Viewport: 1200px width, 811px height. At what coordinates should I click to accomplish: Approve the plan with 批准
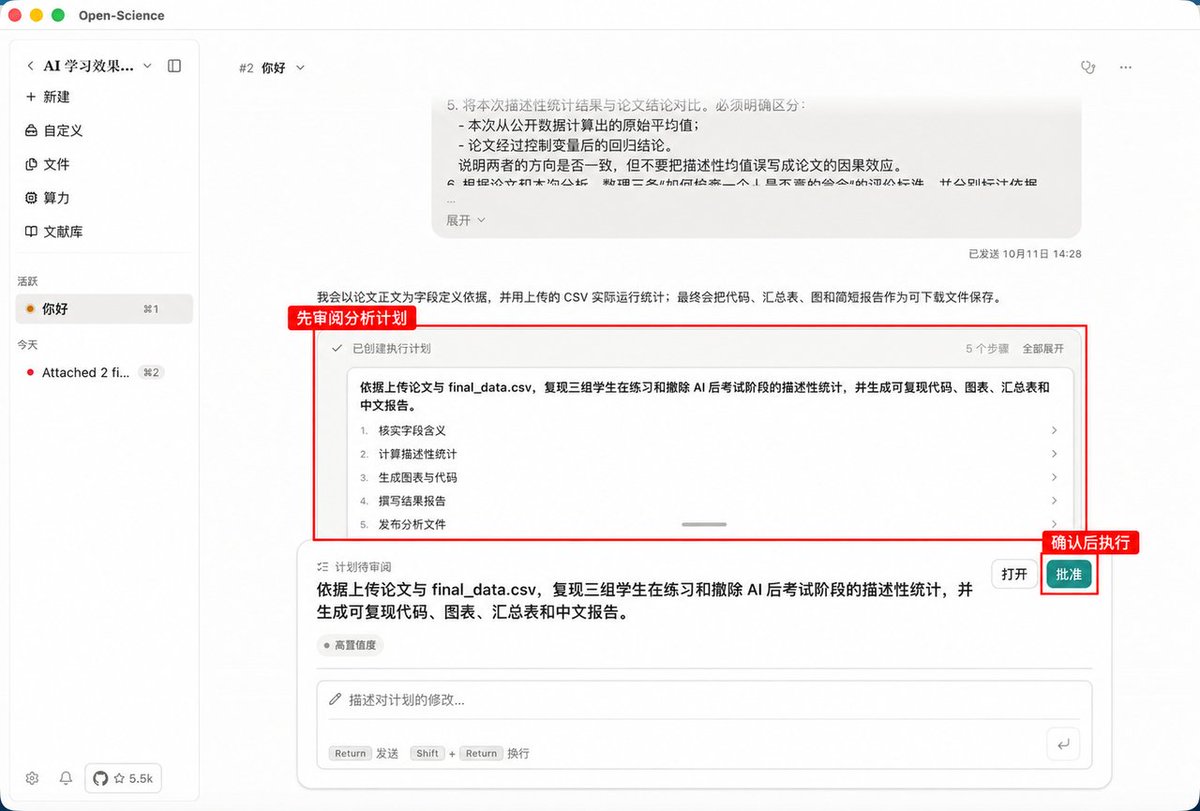pos(1069,574)
